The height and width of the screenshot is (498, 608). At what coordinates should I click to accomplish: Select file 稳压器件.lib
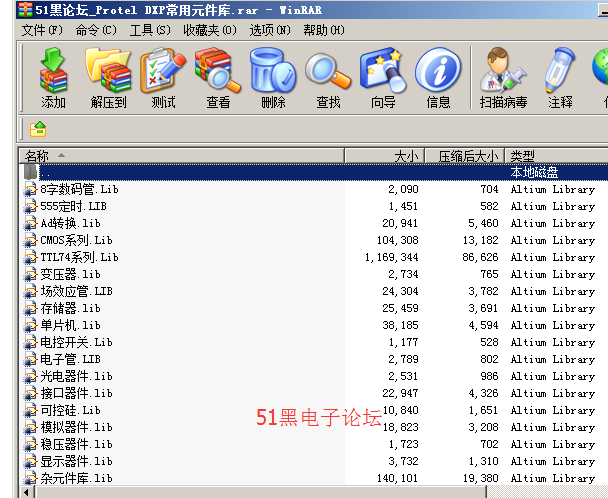(77, 444)
